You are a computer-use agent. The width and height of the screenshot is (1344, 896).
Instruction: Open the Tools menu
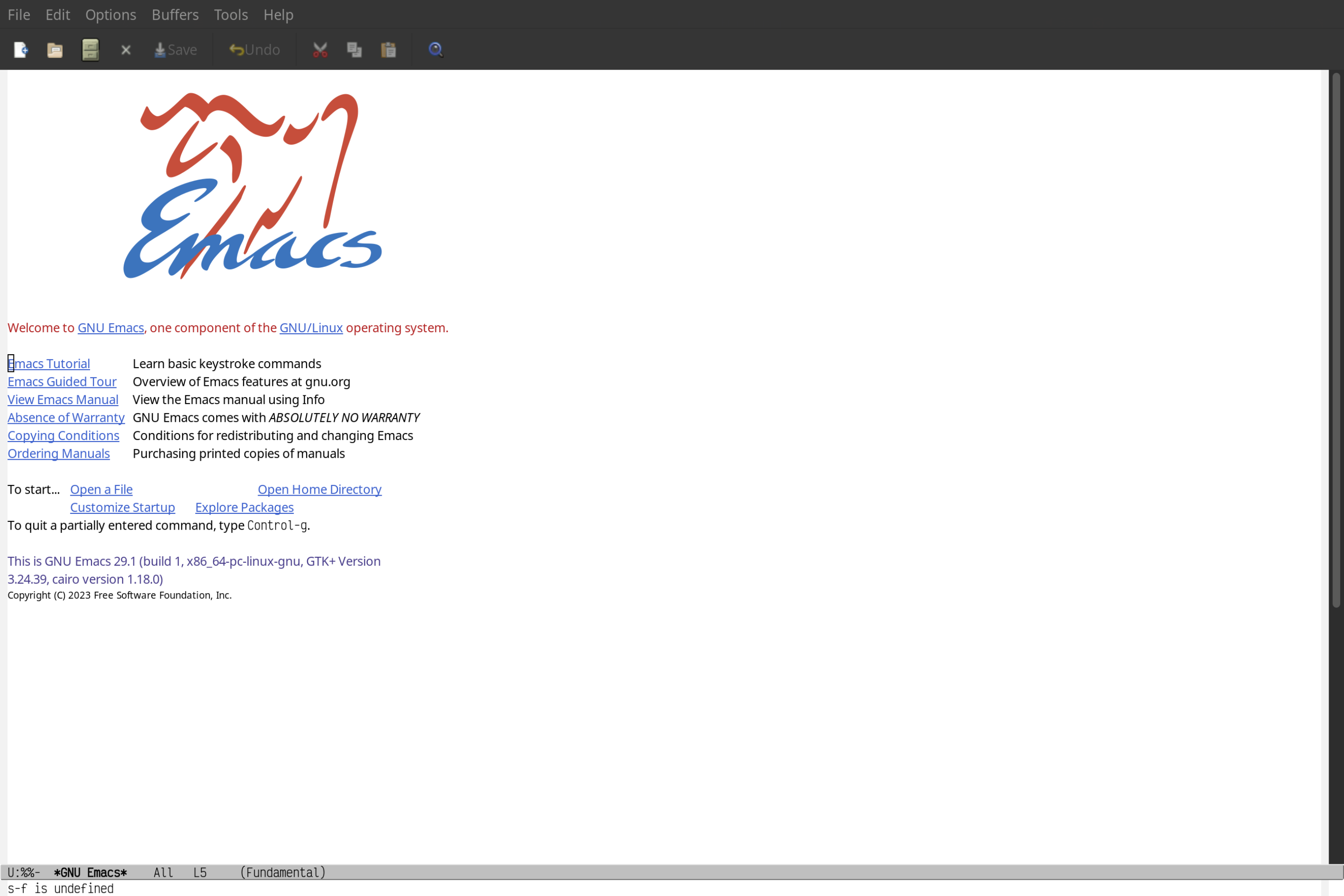click(231, 14)
